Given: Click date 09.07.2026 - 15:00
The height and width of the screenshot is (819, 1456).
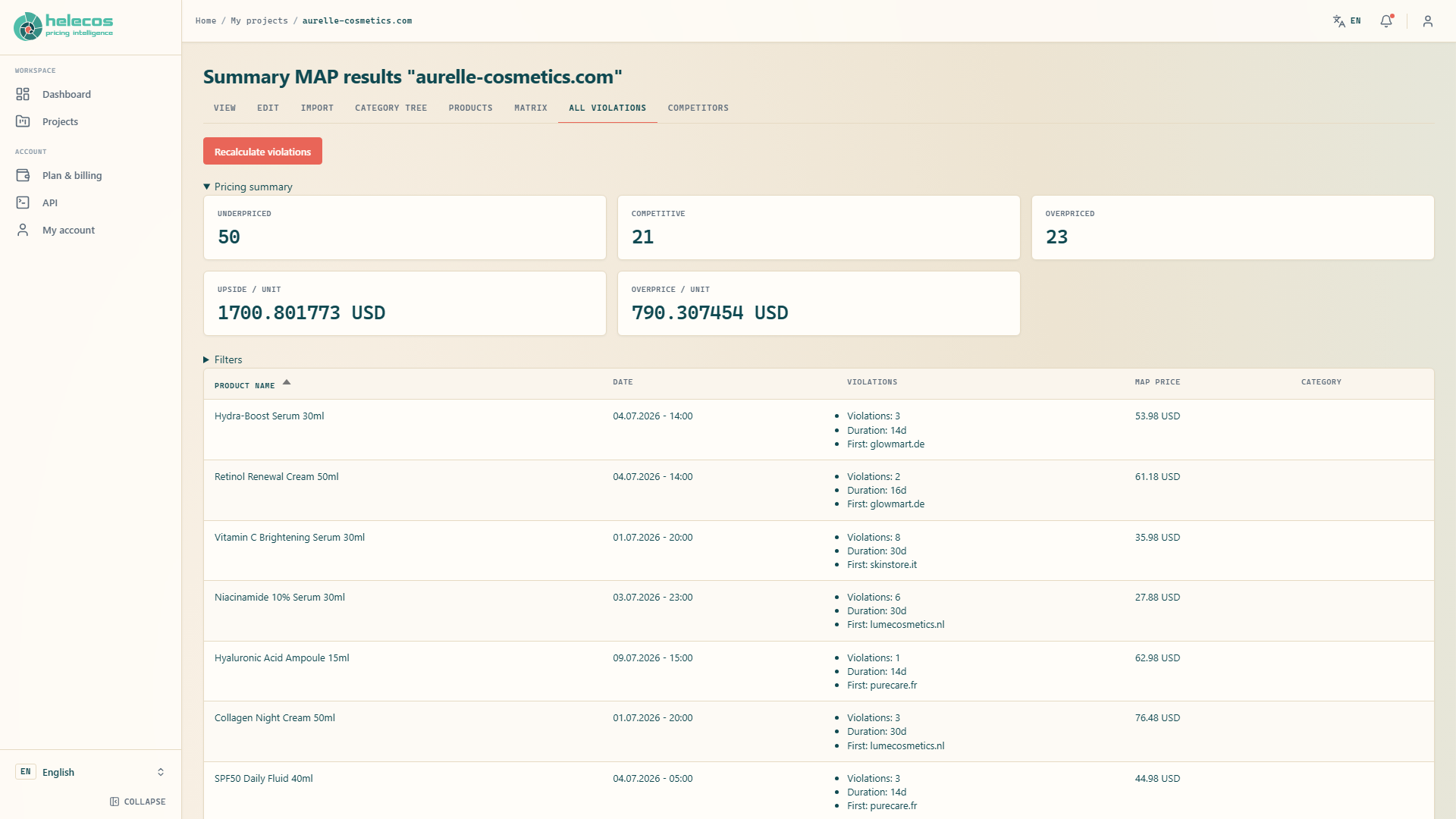Looking at the screenshot, I should (653, 658).
